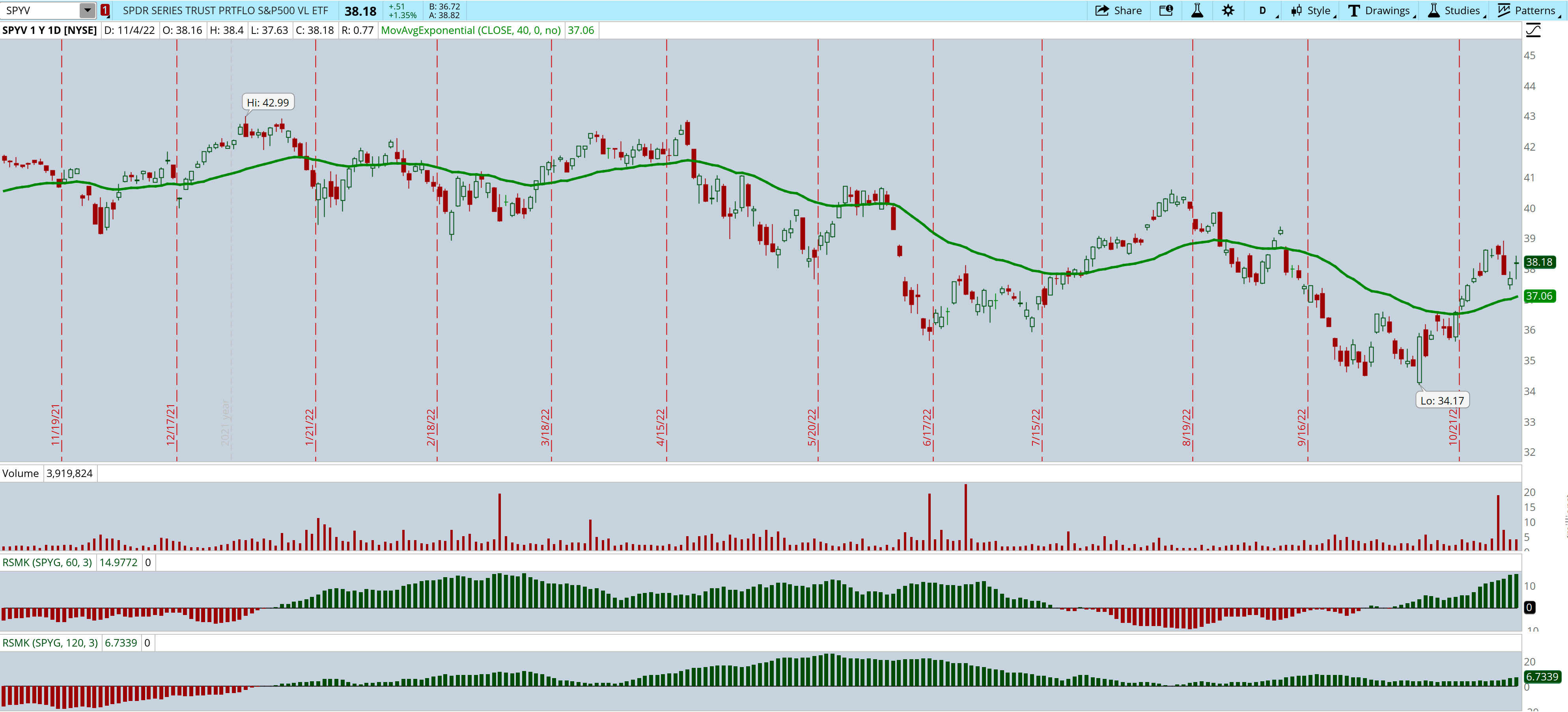Click the Share chart button
This screenshot has width=1568, height=712.
[1119, 10]
